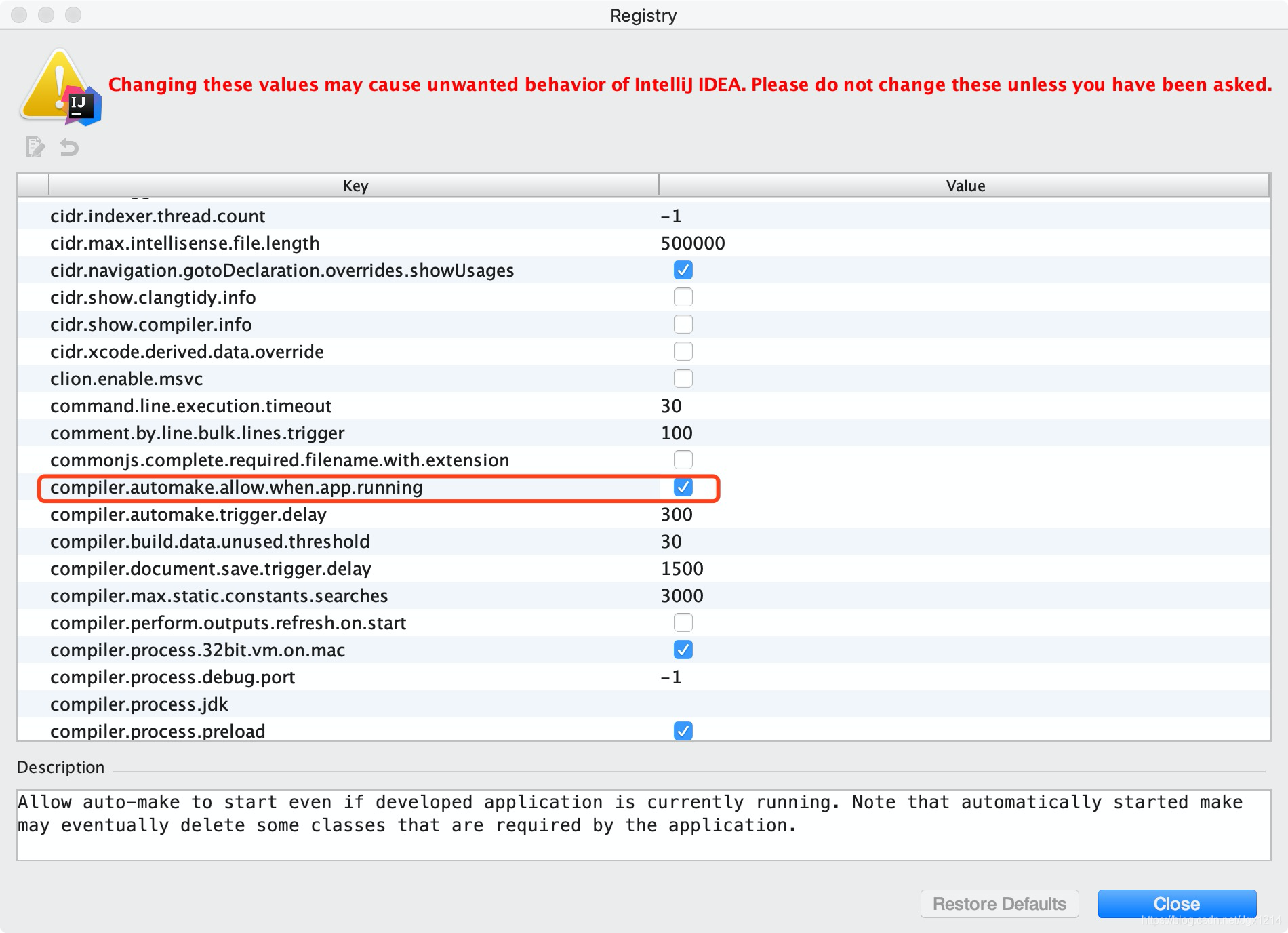
Task: Click the value 30 for command.line.execution.timeout
Action: [671, 405]
